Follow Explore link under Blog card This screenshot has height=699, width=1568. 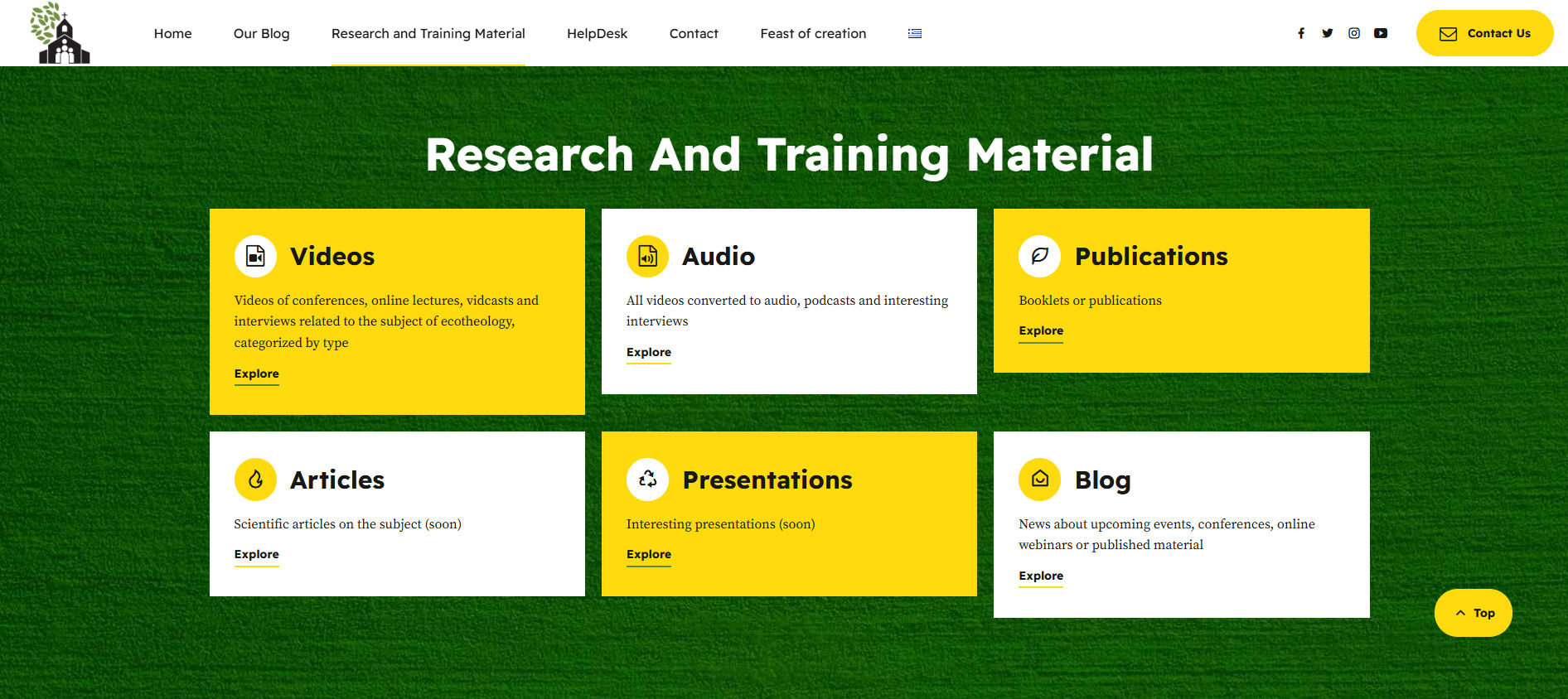1041,576
